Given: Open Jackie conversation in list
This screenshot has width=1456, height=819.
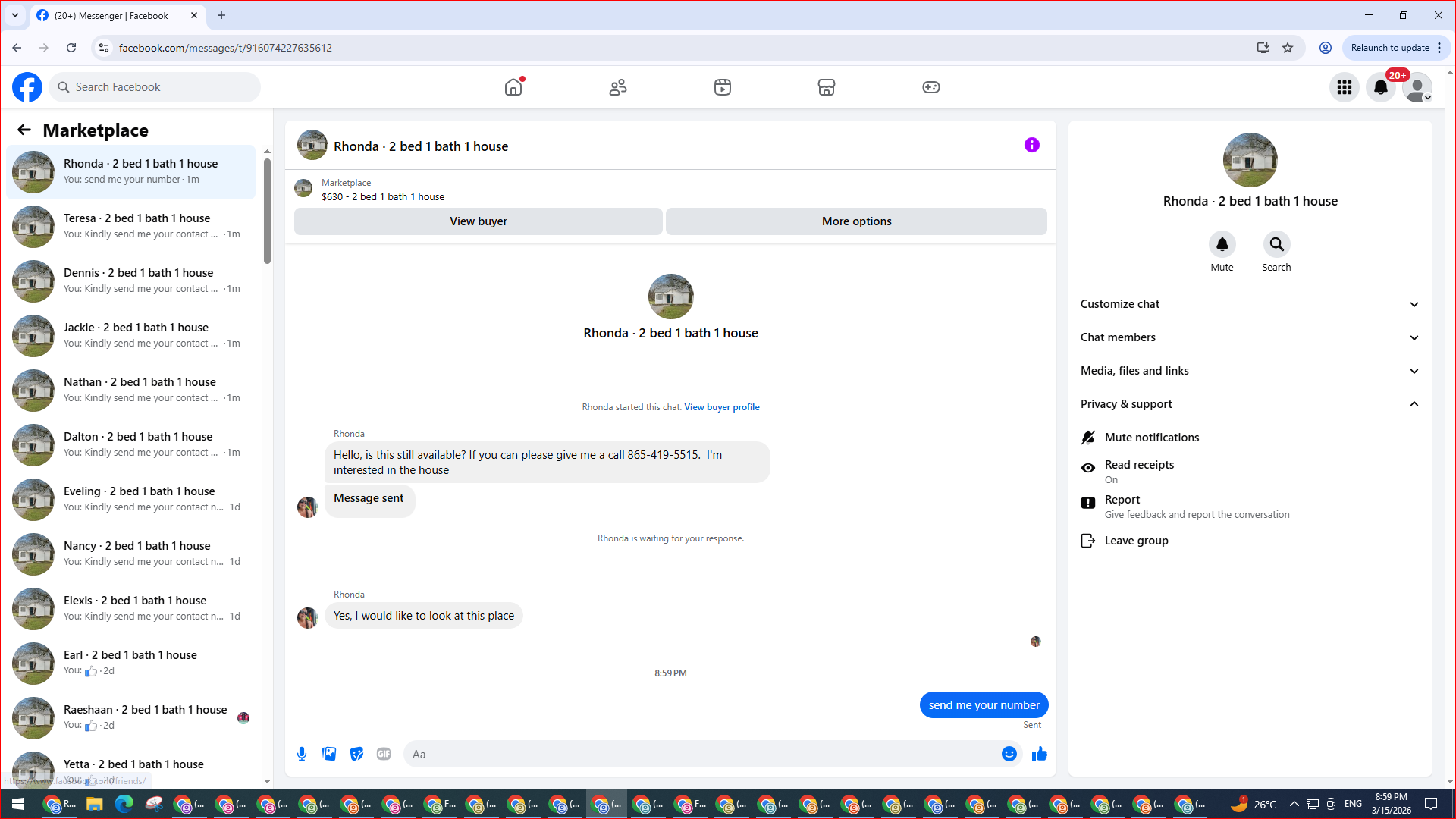Looking at the screenshot, I should pos(131,335).
